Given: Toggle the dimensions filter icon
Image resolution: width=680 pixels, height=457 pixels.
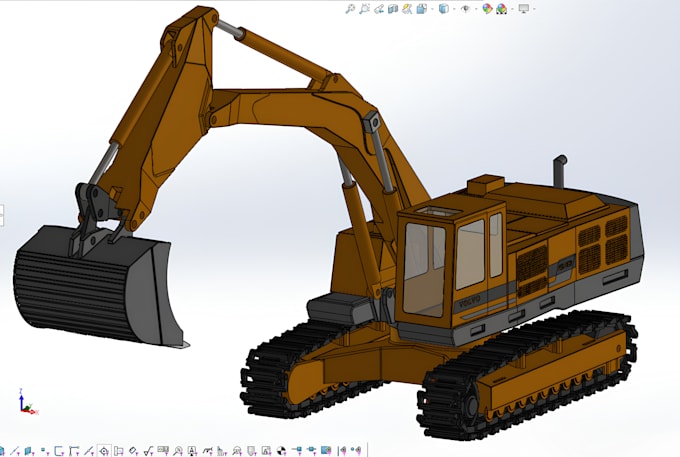Looking at the screenshot, I should coord(118,451).
